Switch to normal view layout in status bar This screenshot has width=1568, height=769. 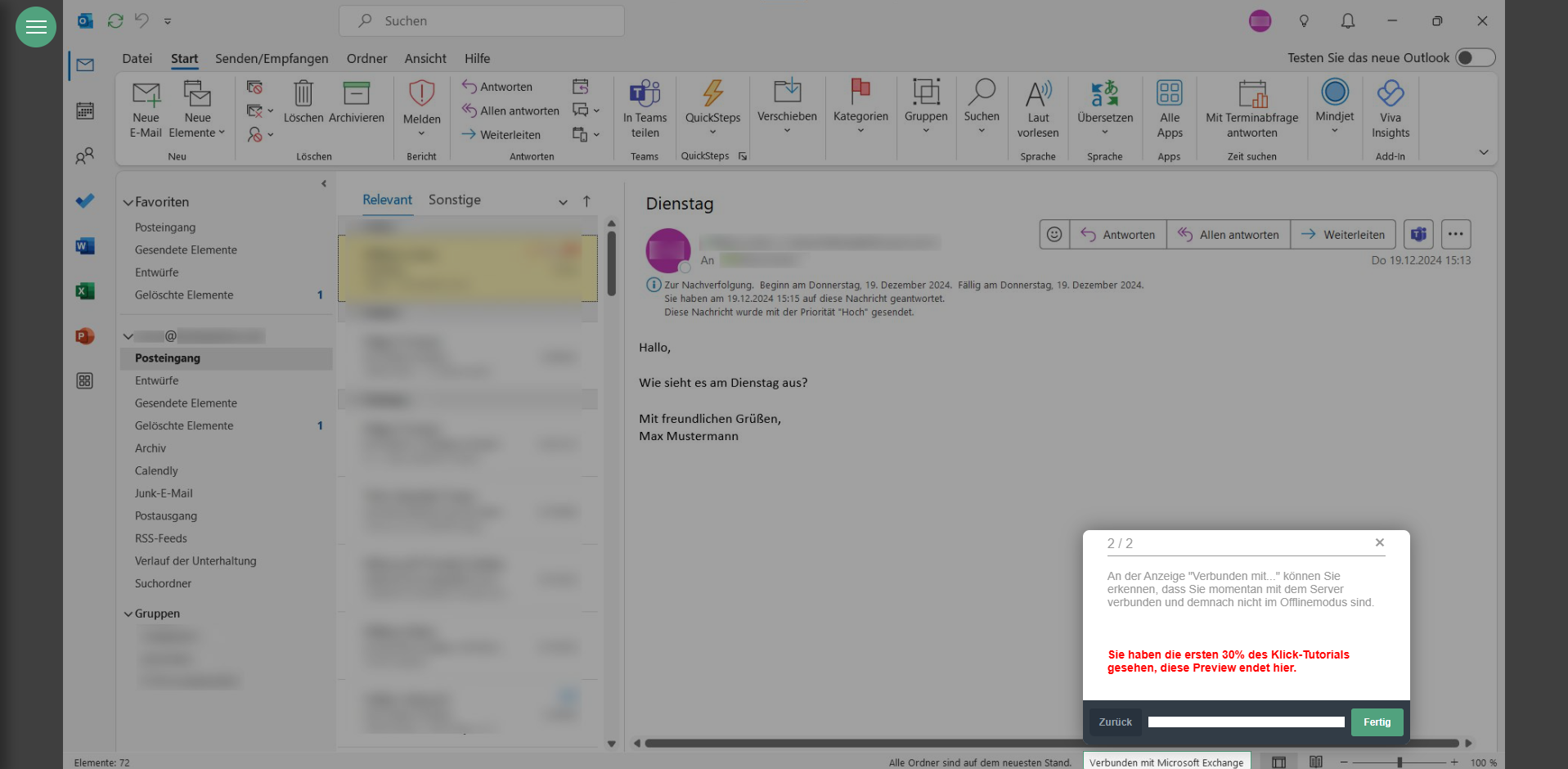(1278, 762)
